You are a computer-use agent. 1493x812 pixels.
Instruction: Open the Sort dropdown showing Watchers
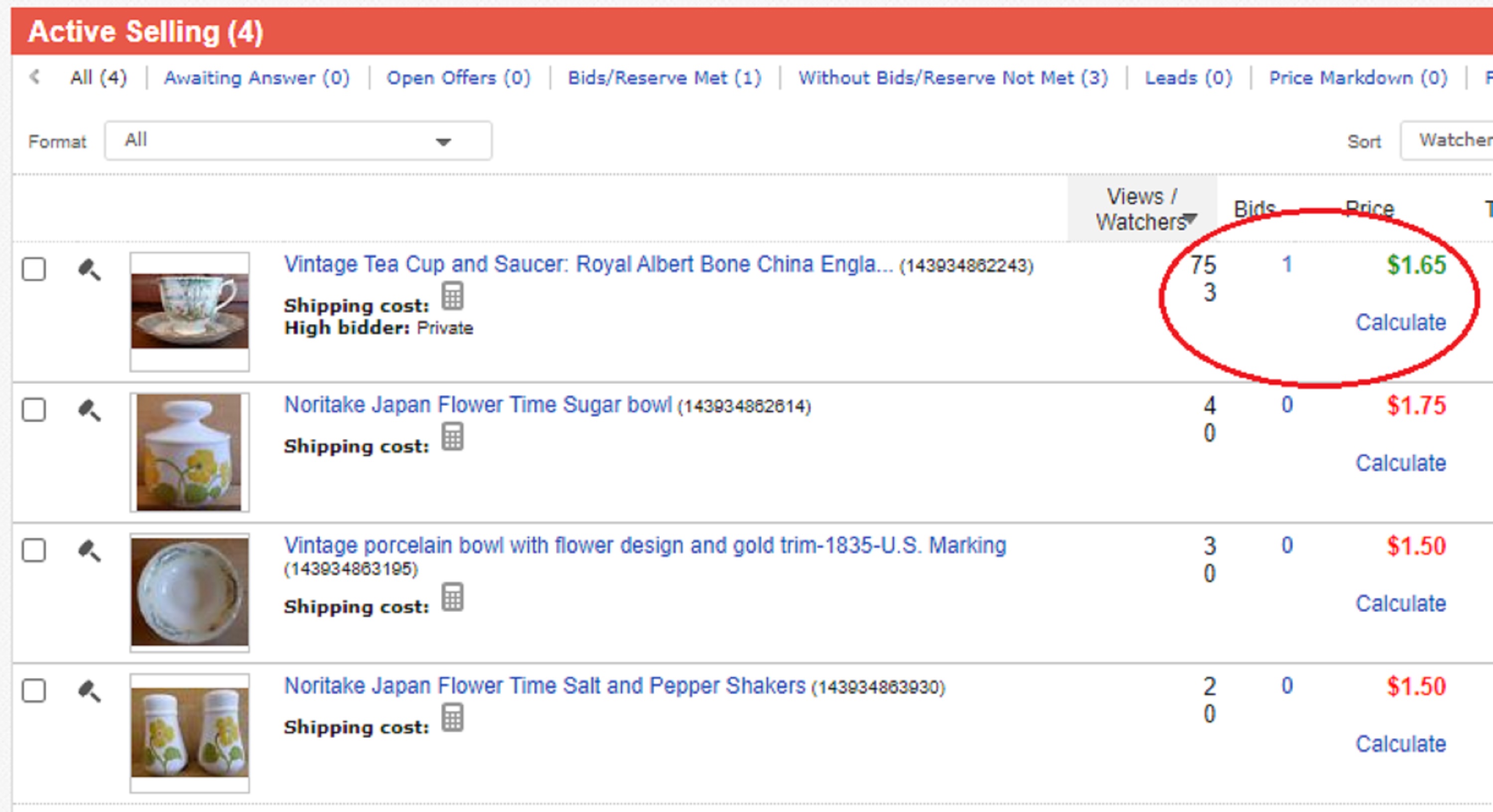[x=1447, y=141]
